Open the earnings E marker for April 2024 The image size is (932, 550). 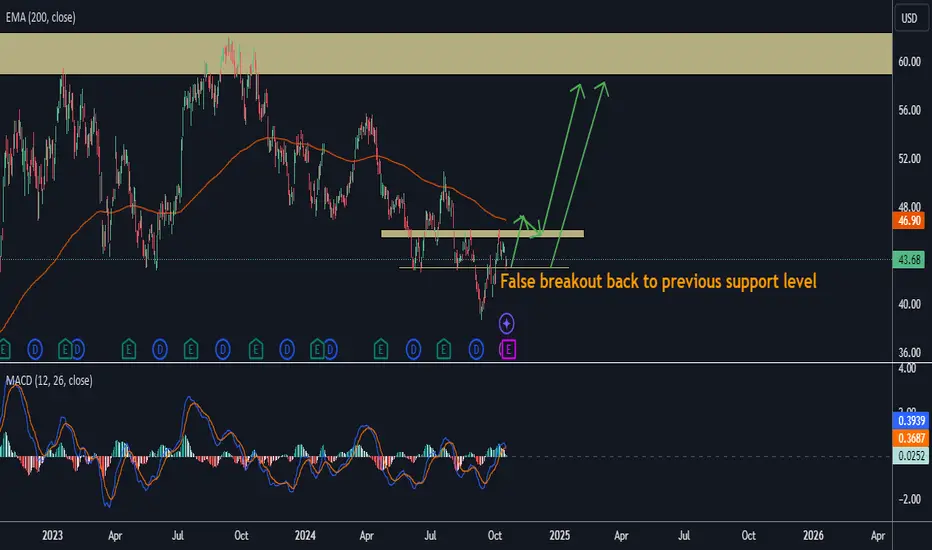click(x=380, y=350)
